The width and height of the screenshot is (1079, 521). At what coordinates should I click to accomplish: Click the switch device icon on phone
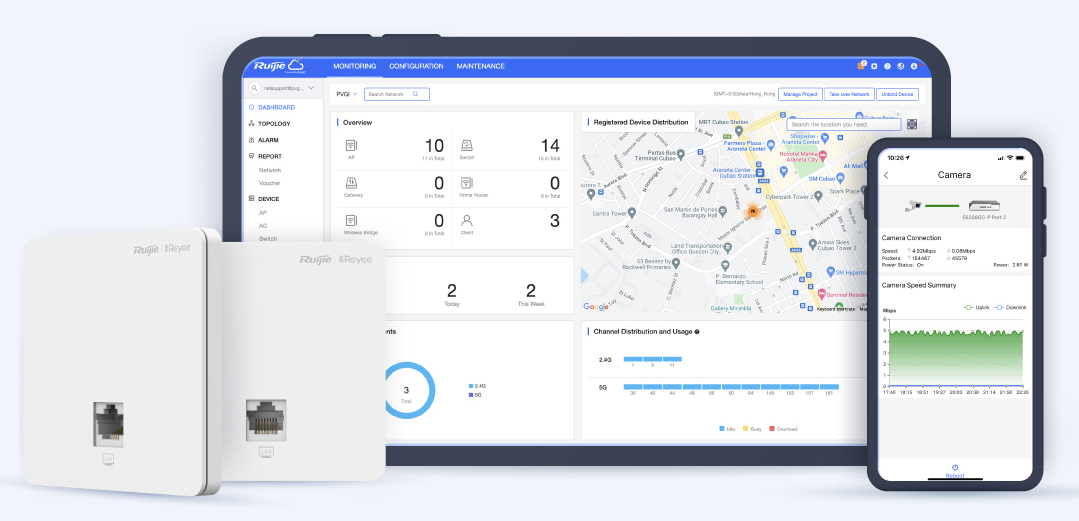click(983, 206)
